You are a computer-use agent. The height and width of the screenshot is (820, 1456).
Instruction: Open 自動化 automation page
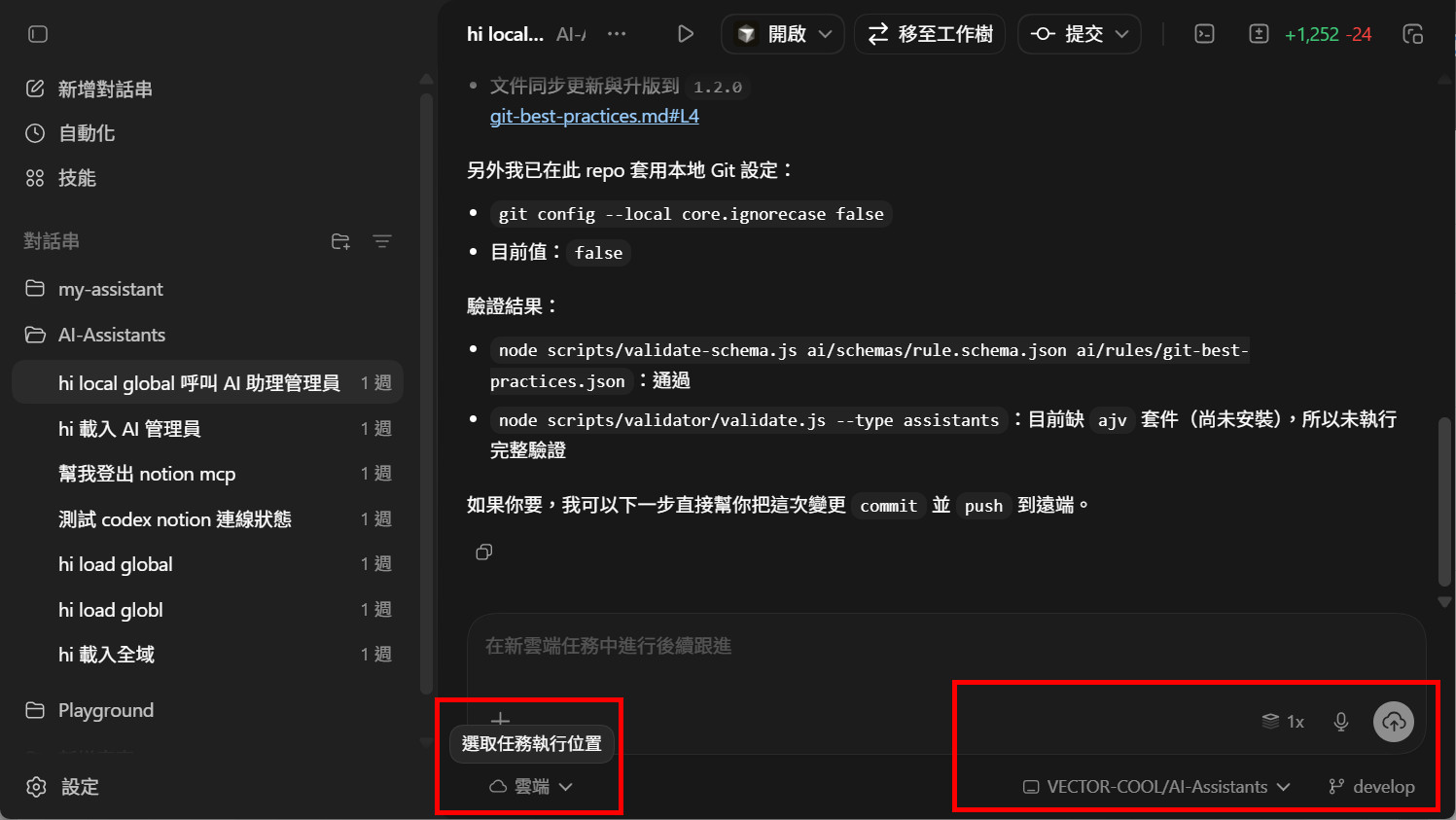coord(87,133)
